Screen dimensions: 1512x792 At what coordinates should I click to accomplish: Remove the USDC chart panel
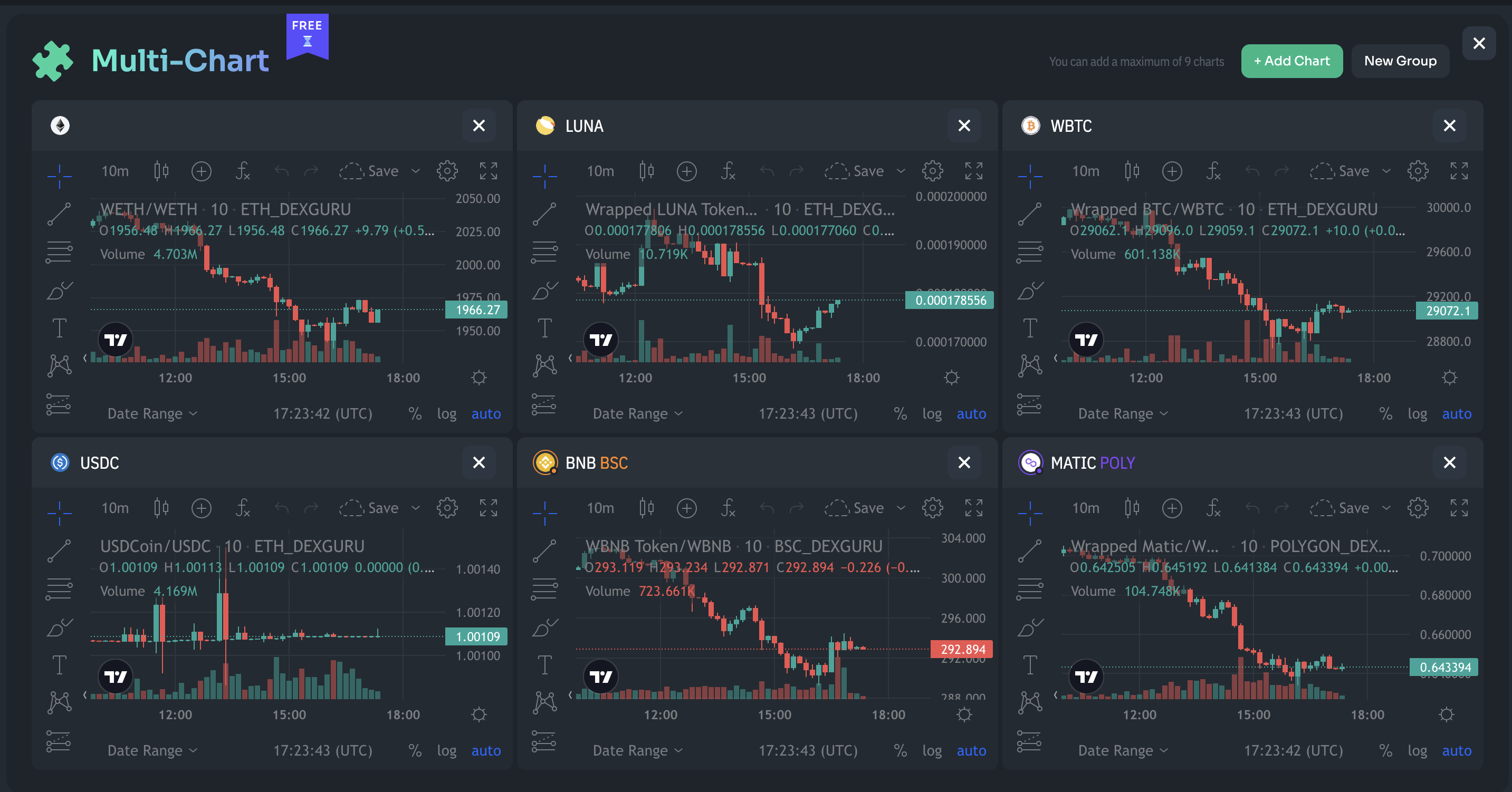479,463
